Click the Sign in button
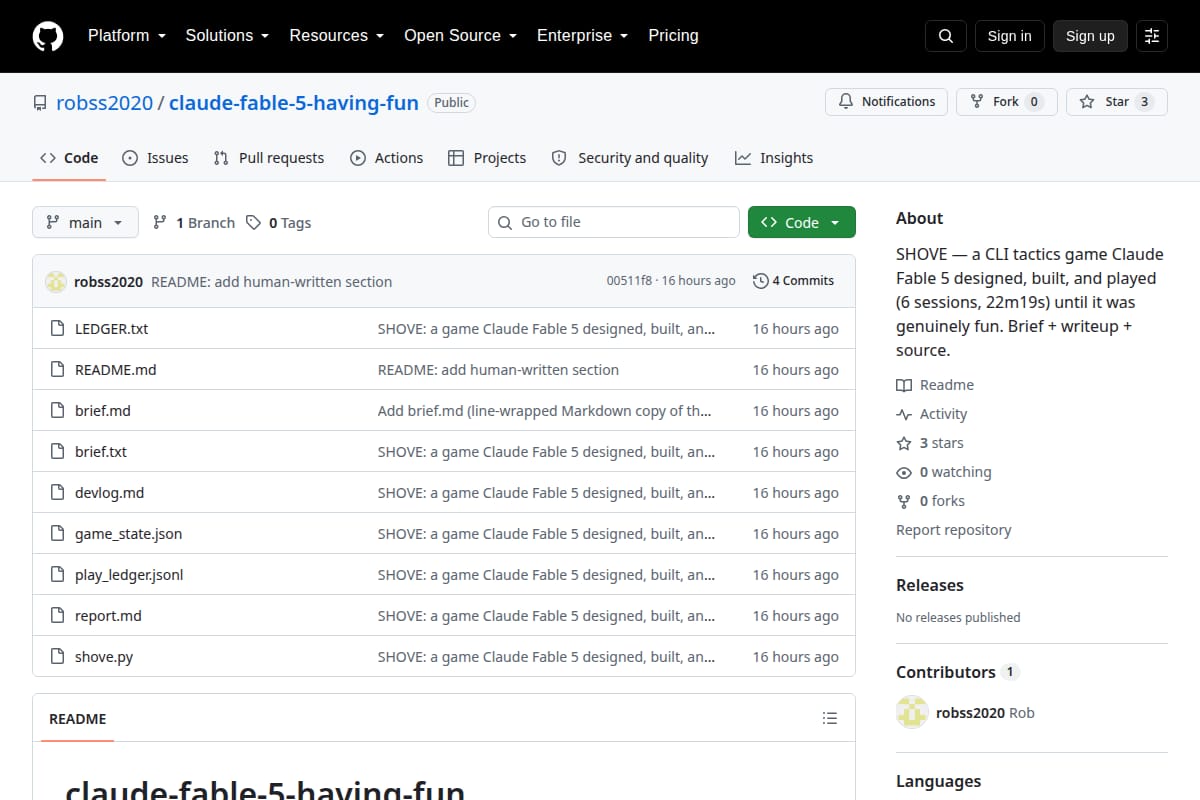Image resolution: width=1200 pixels, height=800 pixels. click(x=1009, y=36)
